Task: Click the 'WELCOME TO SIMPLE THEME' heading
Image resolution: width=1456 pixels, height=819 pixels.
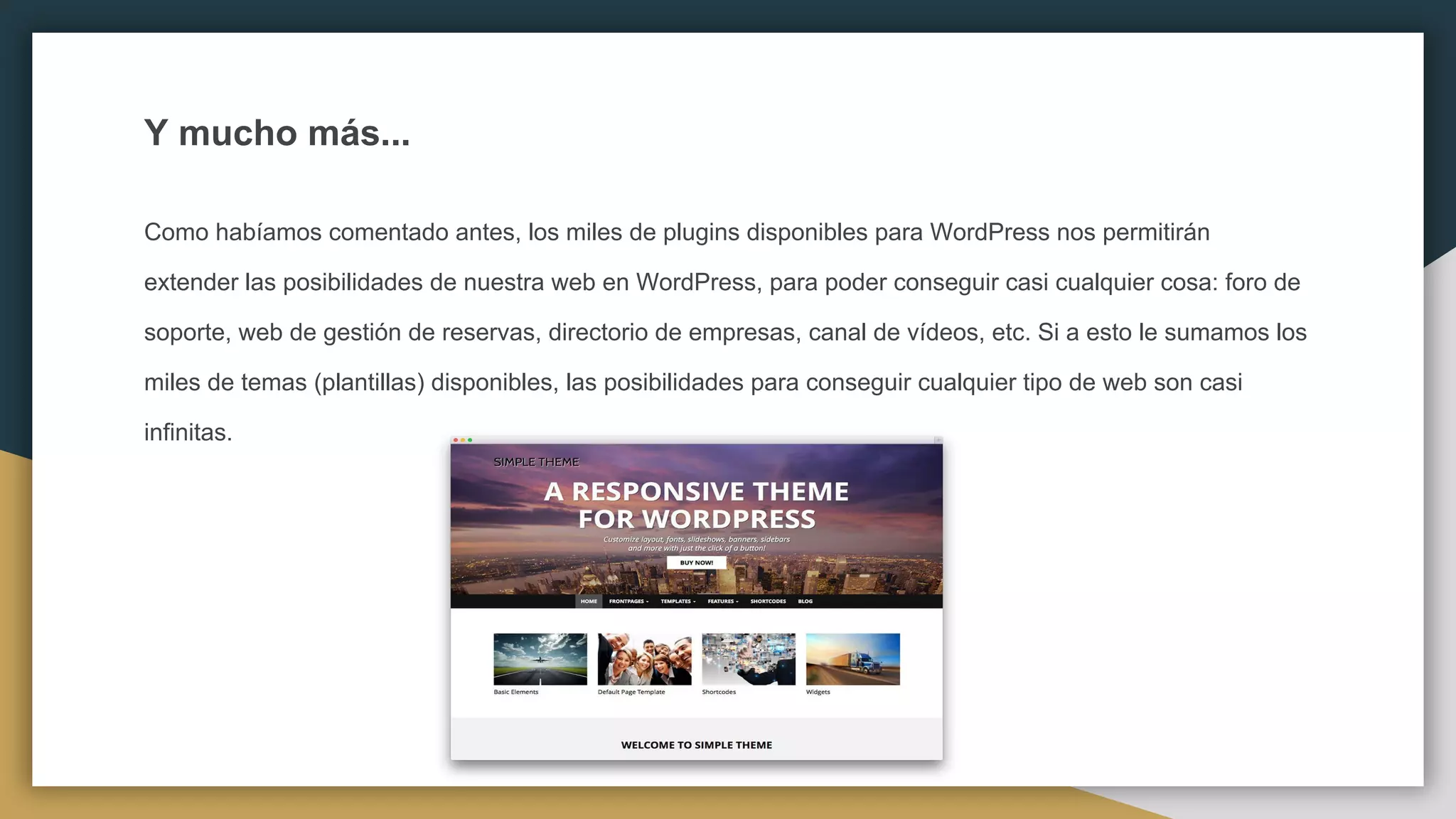Action: 697,745
